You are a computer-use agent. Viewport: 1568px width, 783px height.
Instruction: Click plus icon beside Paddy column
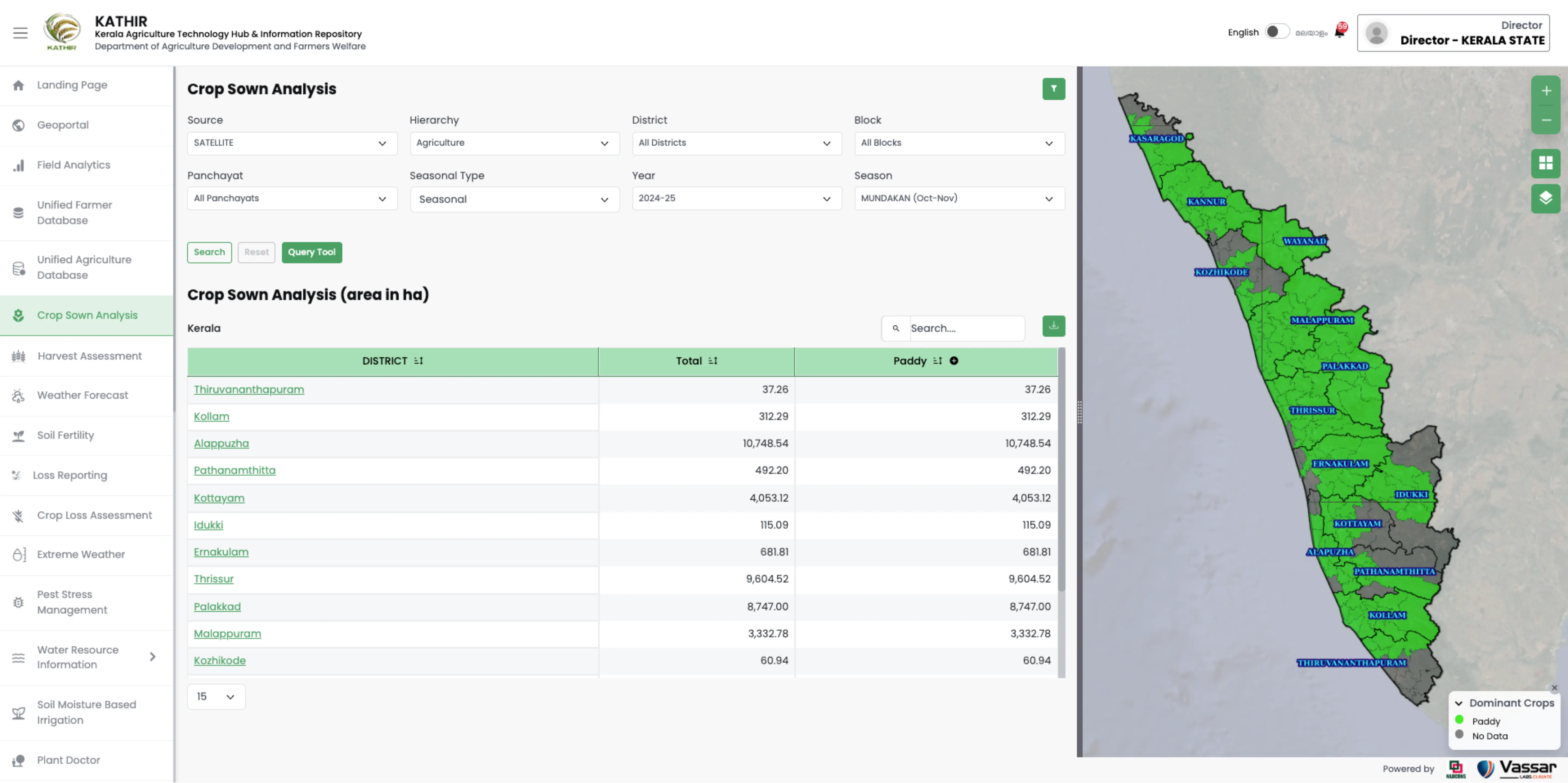tap(954, 361)
